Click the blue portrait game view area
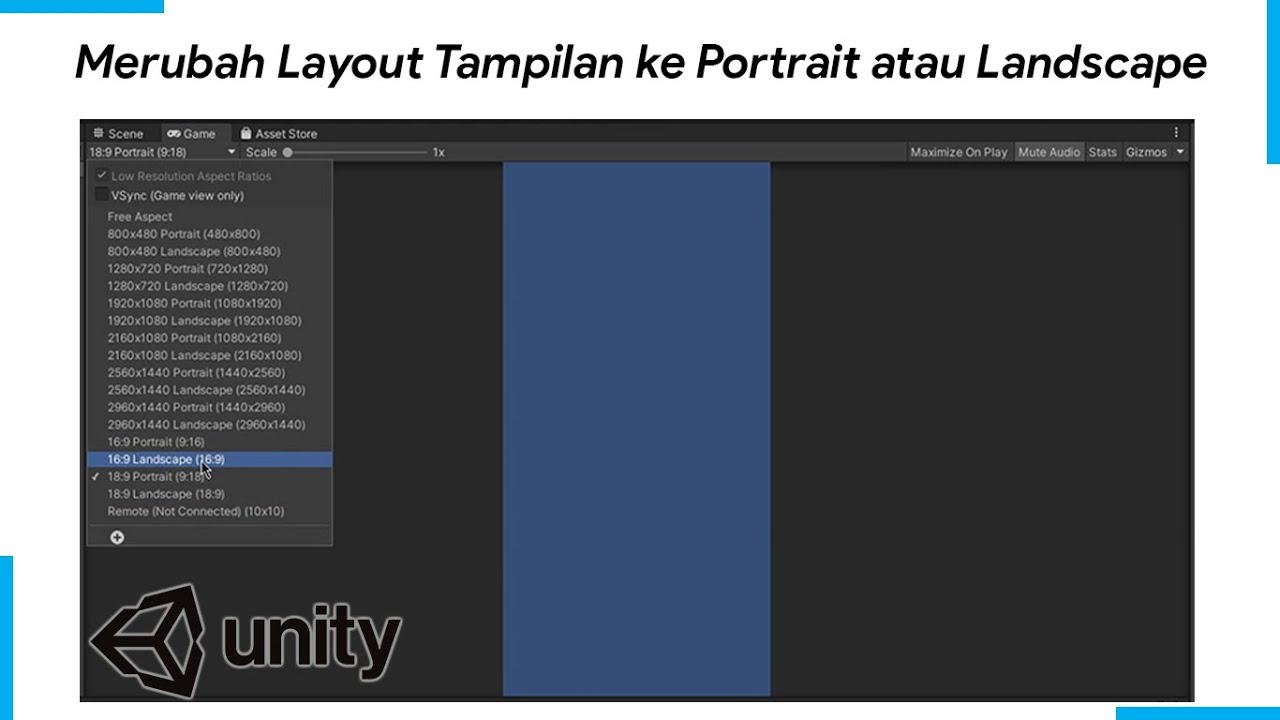1280x720 pixels. coord(636,428)
